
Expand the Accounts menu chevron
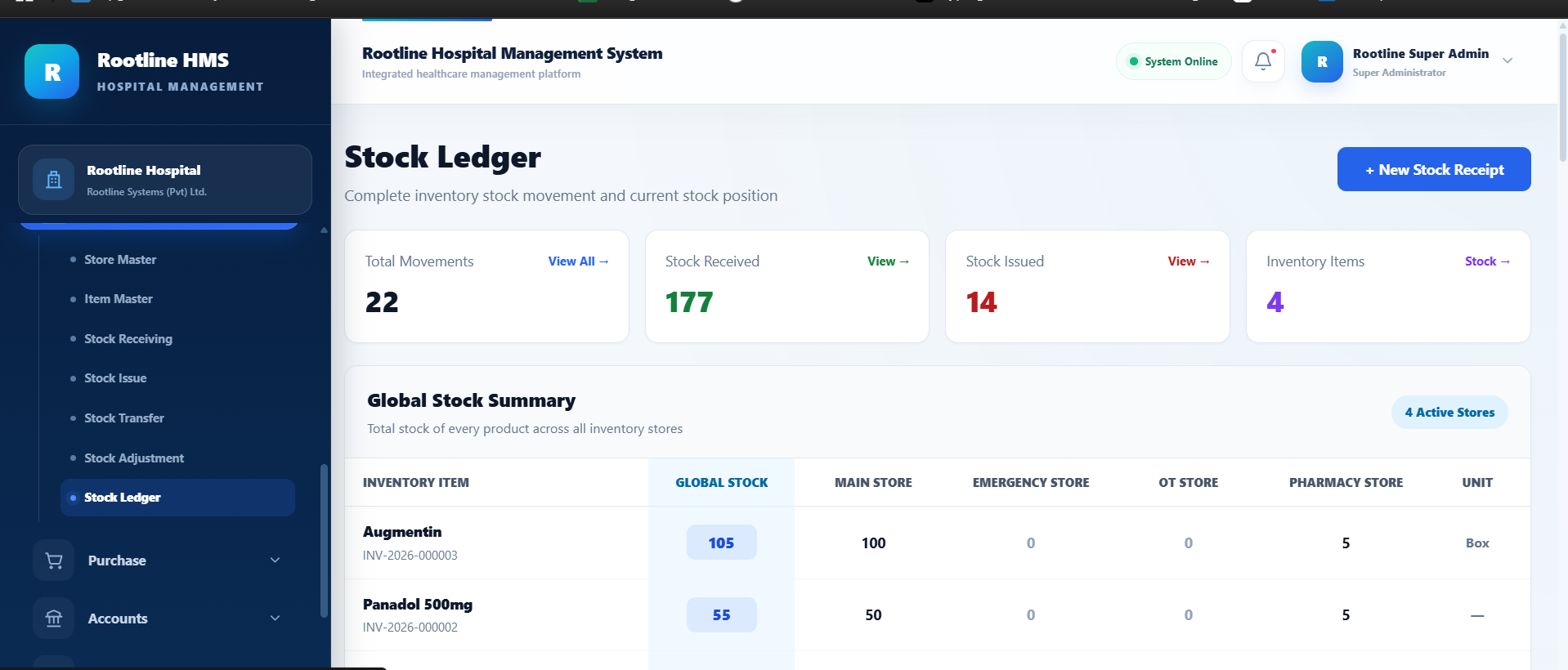[x=276, y=619]
